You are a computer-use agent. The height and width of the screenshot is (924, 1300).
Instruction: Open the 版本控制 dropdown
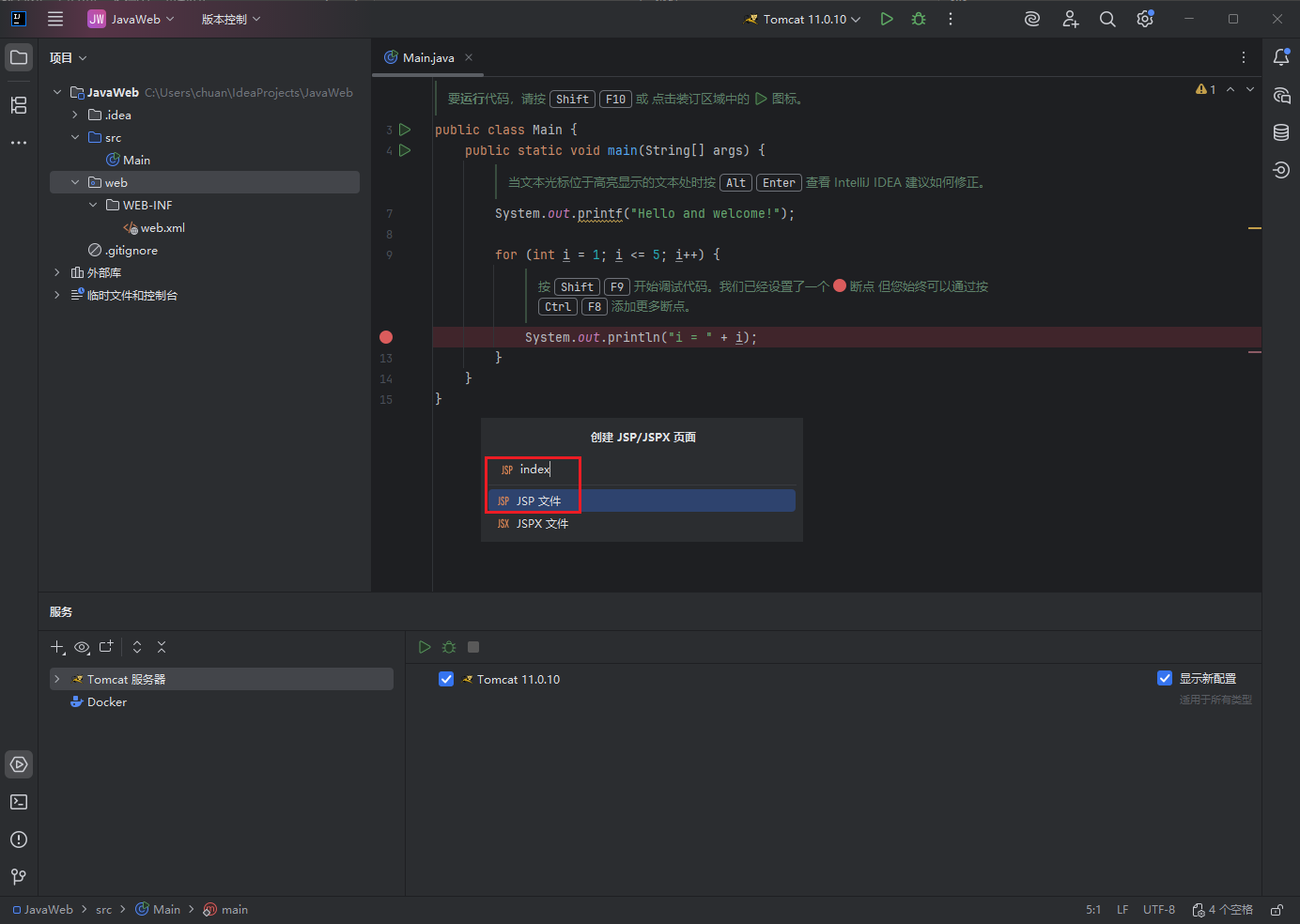point(231,19)
